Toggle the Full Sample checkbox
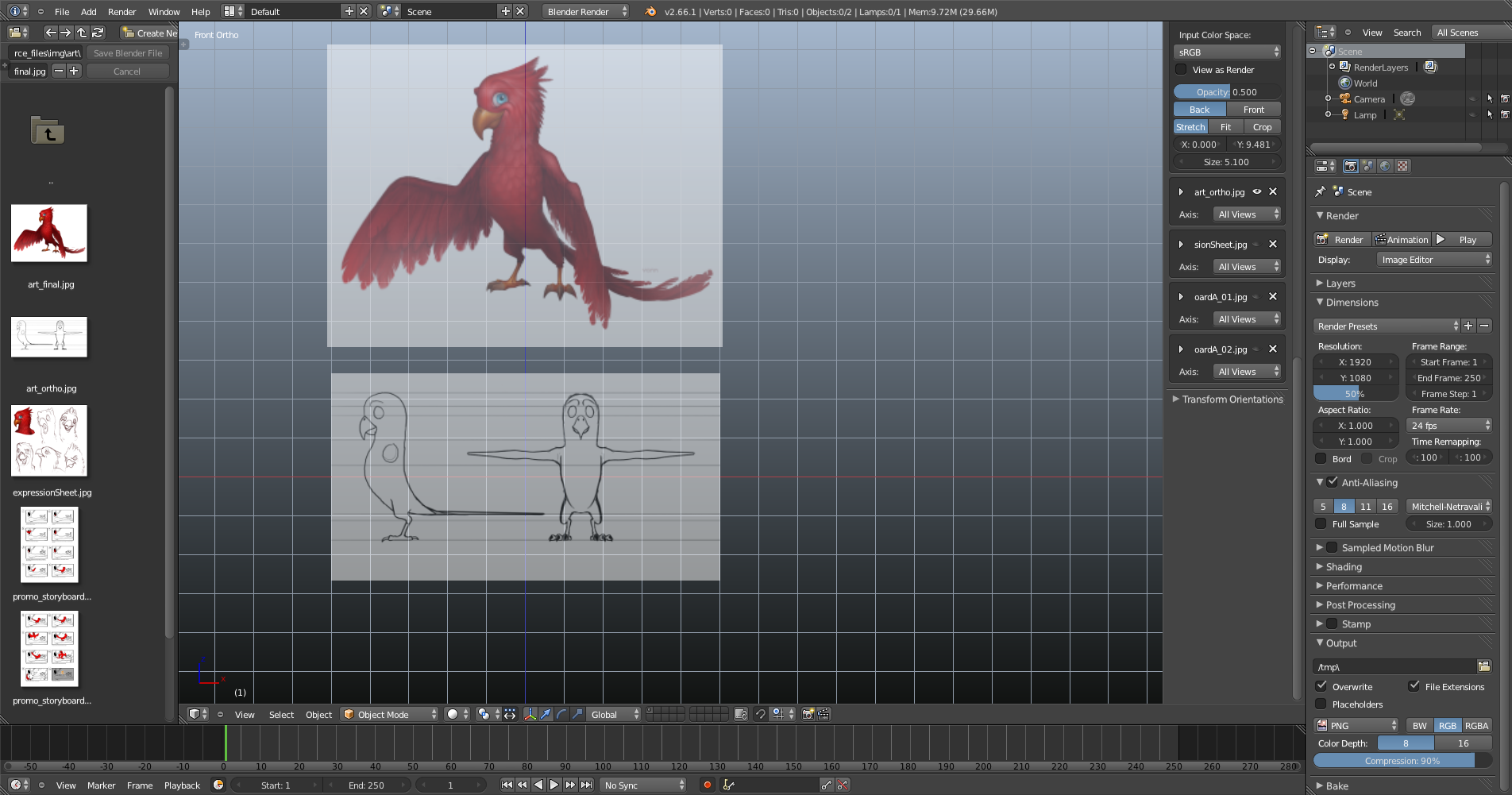 [x=1321, y=524]
